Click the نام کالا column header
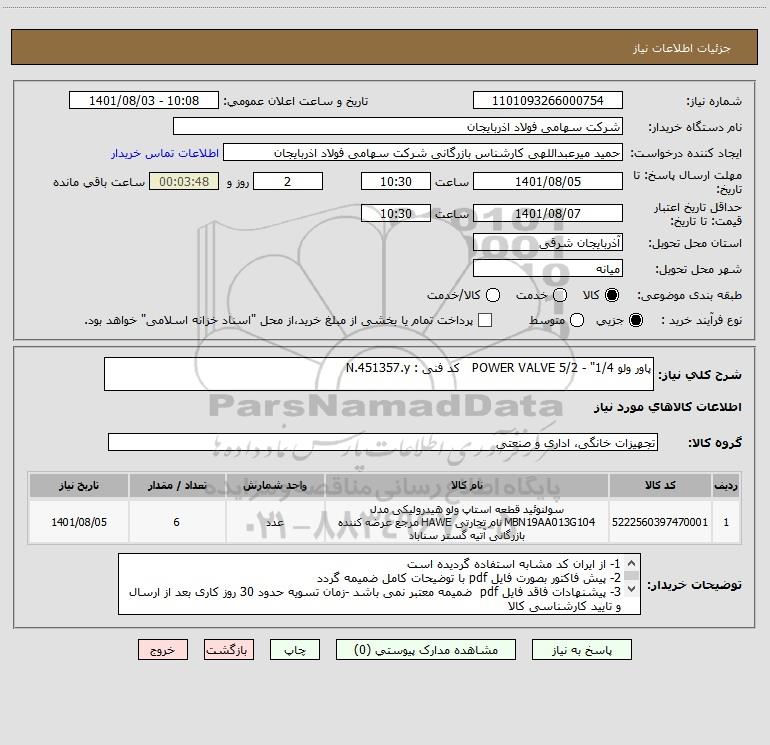770x745 pixels. point(467,485)
